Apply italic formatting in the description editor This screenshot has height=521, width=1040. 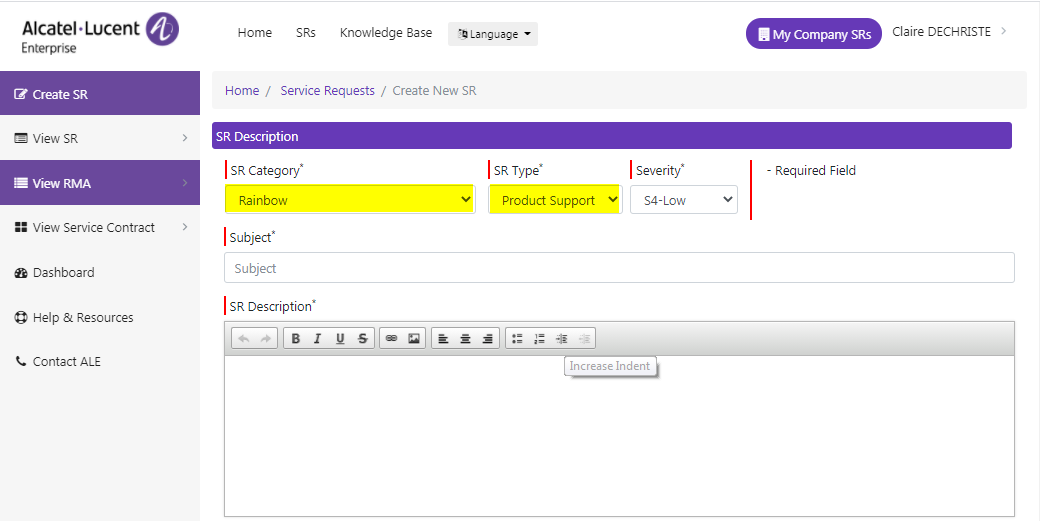pos(318,339)
